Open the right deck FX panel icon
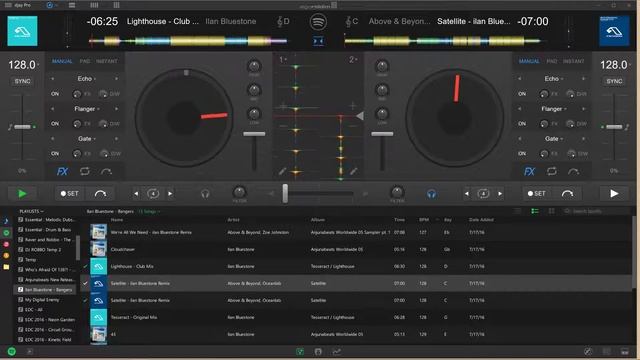The width and height of the screenshot is (640, 360). coord(529,171)
